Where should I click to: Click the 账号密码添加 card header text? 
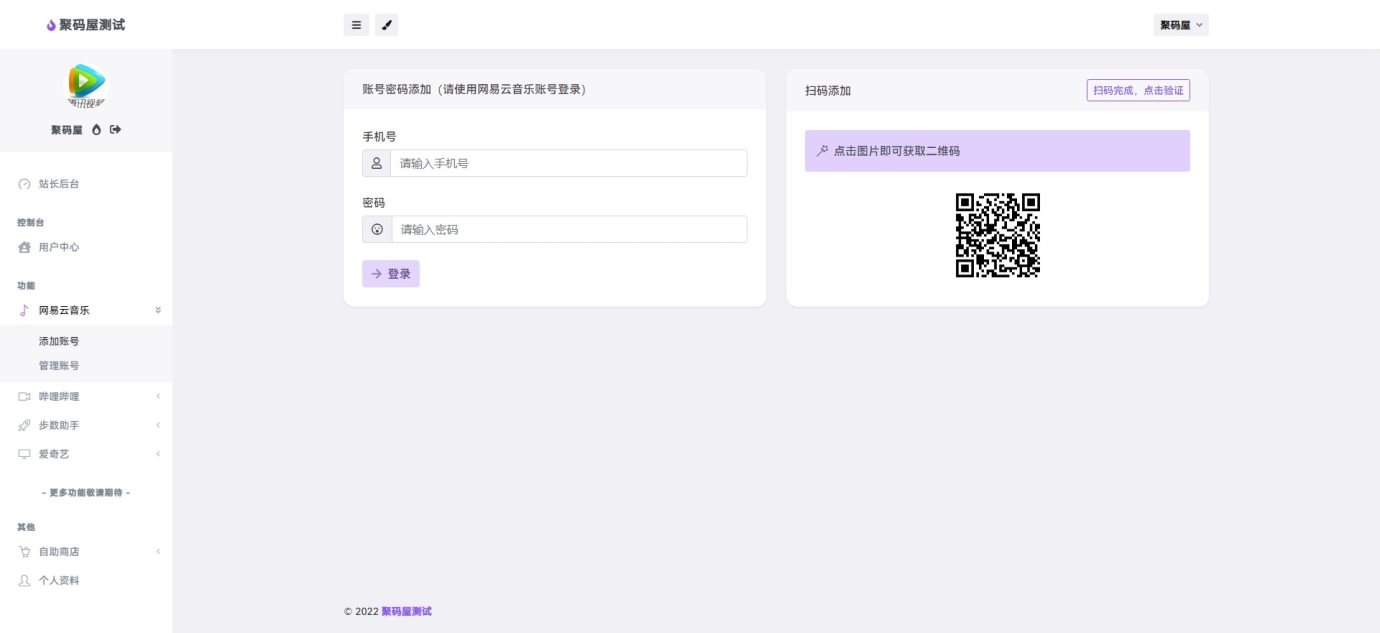coord(474,89)
